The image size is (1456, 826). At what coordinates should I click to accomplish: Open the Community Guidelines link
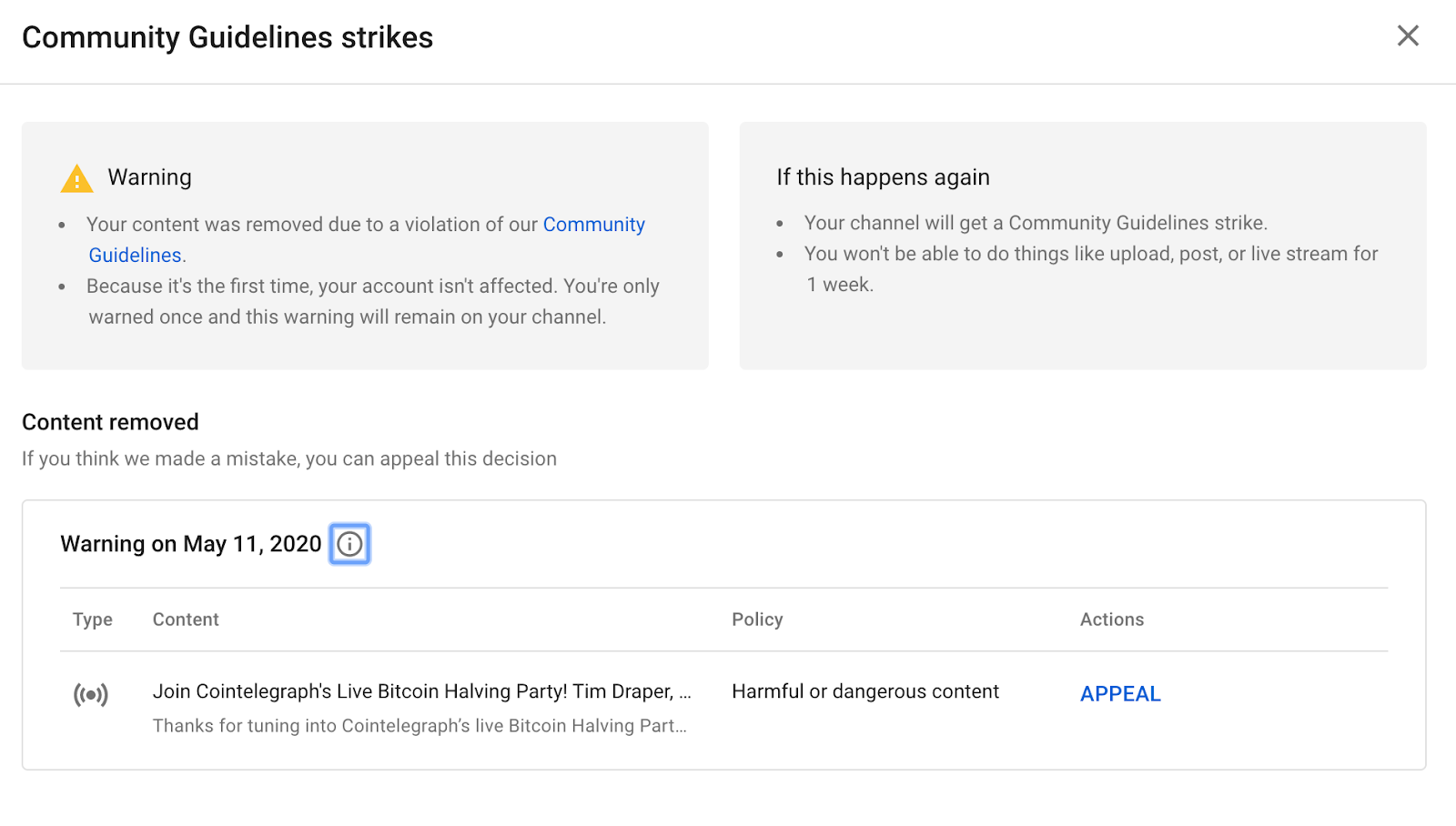(593, 225)
